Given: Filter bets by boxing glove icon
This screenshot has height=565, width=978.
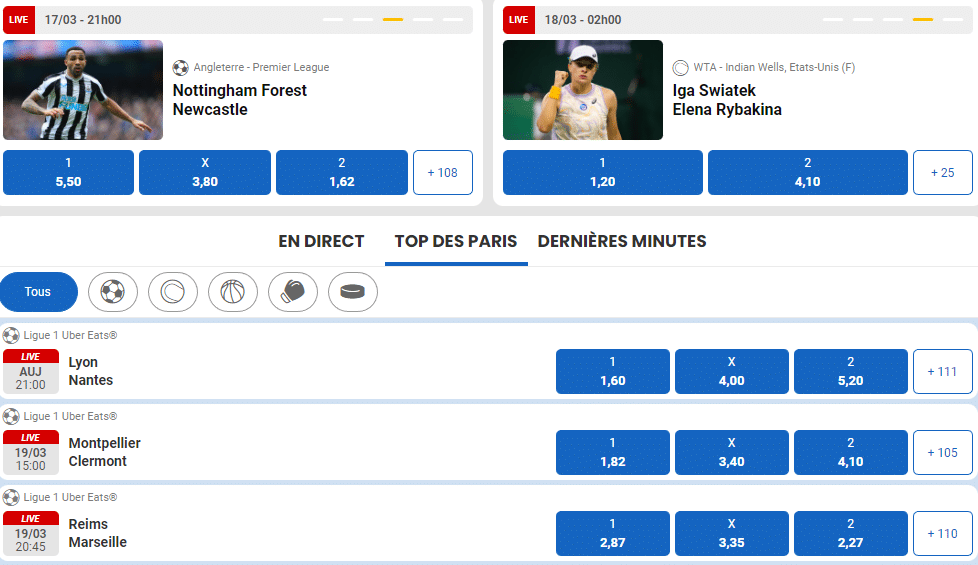Looking at the screenshot, I should tap(293, 292).
